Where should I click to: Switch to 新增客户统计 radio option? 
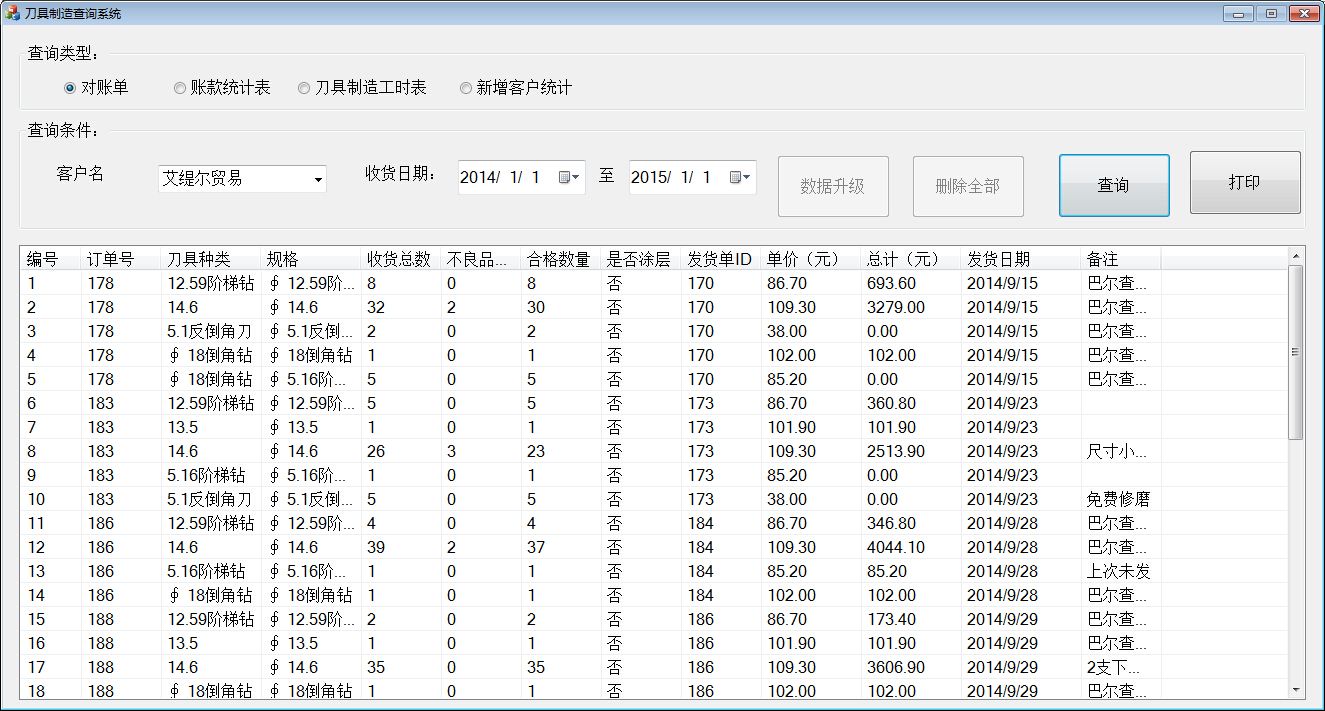[x=466, y=88]
